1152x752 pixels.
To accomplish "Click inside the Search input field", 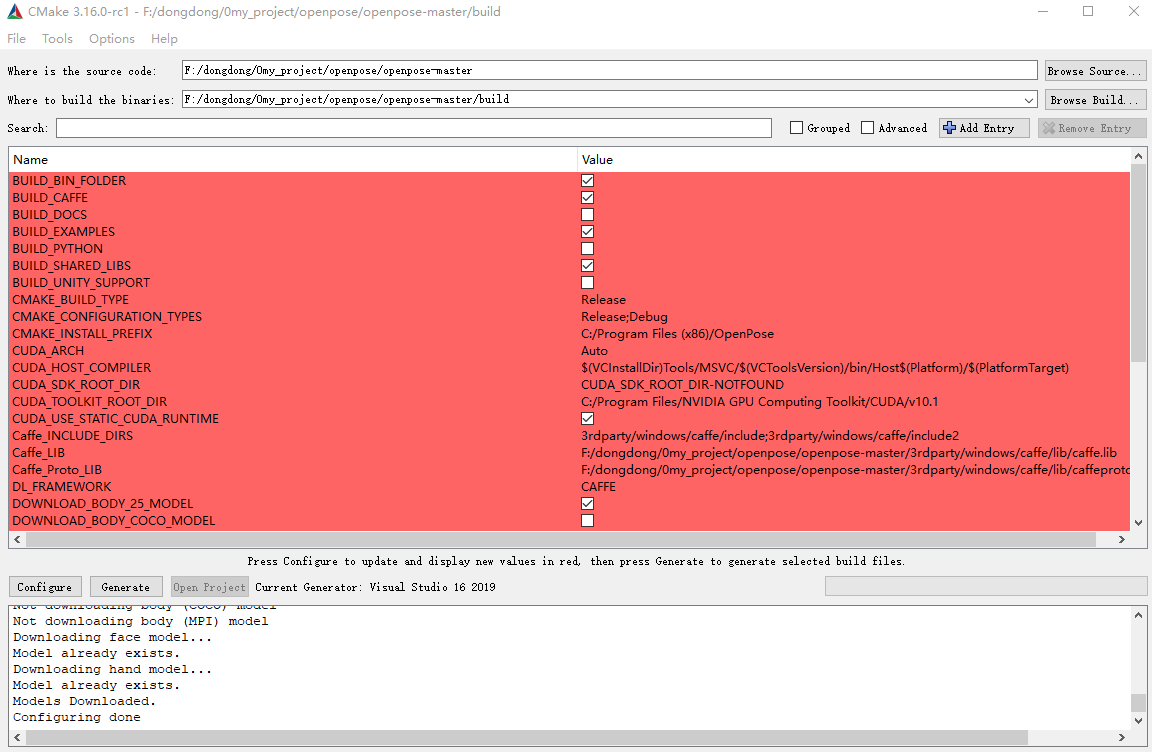I will (414, 128).
